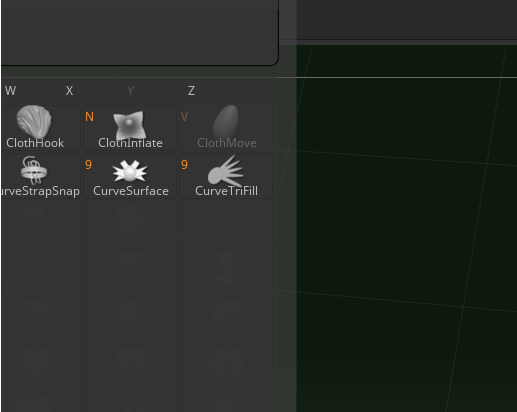
Task: Filter brushes by letter W
Action: pyautogui.click(x=10, y=91)
